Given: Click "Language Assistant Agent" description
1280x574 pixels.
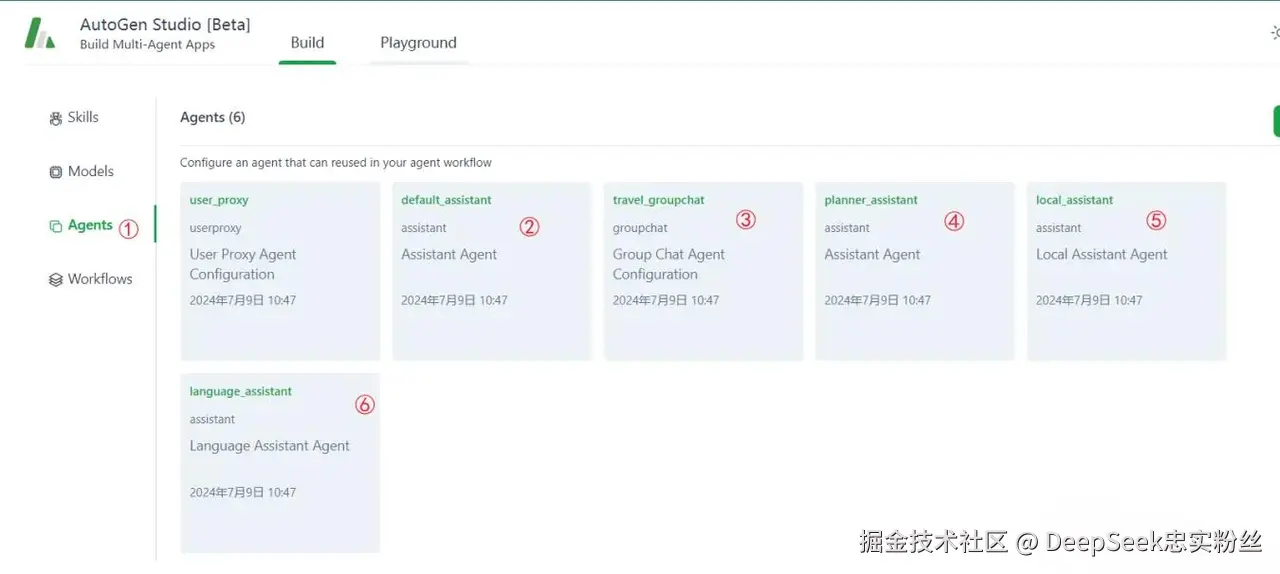Looking at the screenshot, I should coord(270,446).
